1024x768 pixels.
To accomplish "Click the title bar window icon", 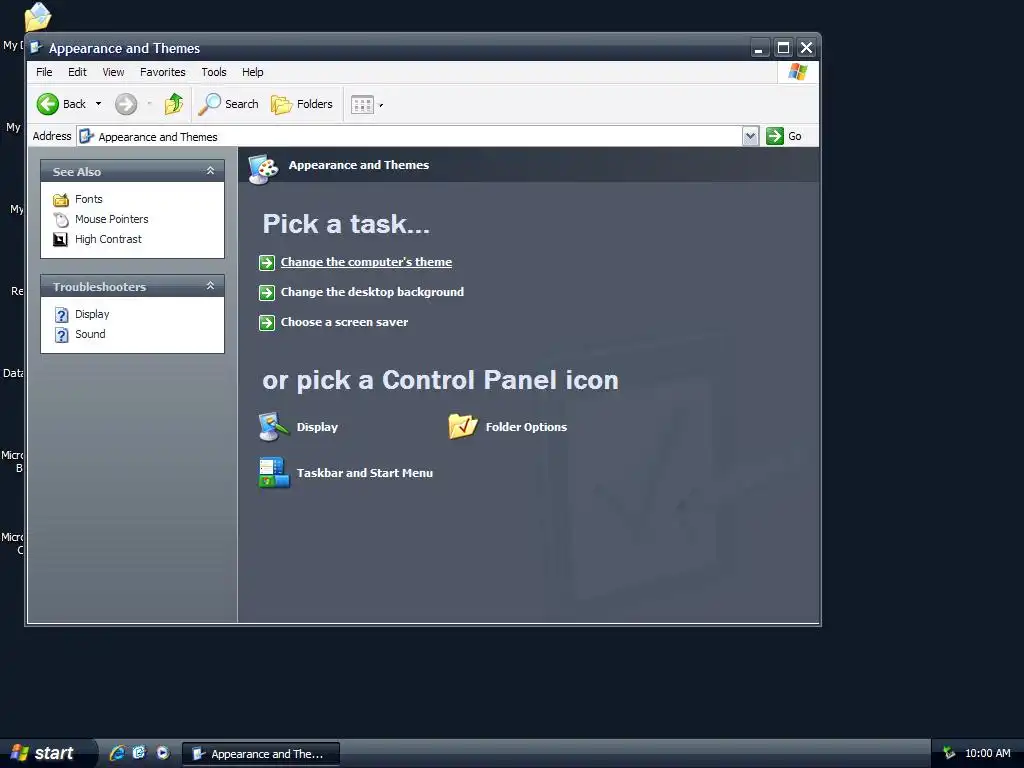I will tap(37, 48).
